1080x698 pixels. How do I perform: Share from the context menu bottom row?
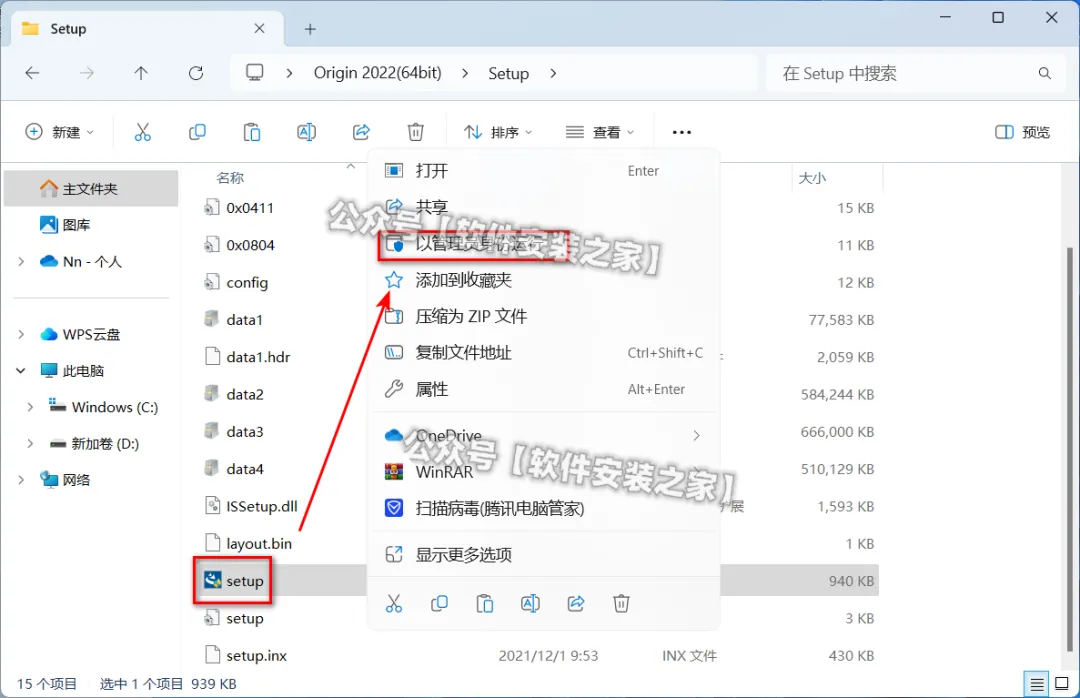pyautogui.click(x=576, y=604)
